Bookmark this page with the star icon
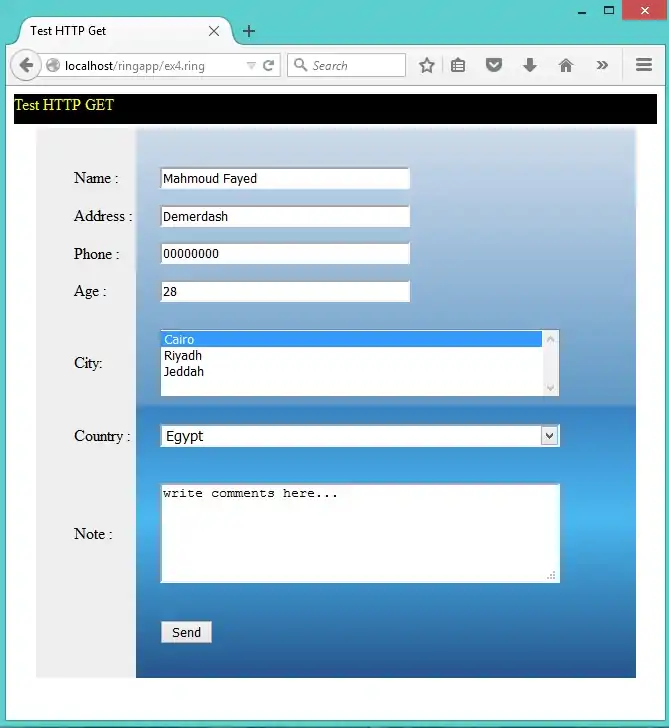Viewport: 669px width, 728px height. click(x=427, y=66)
